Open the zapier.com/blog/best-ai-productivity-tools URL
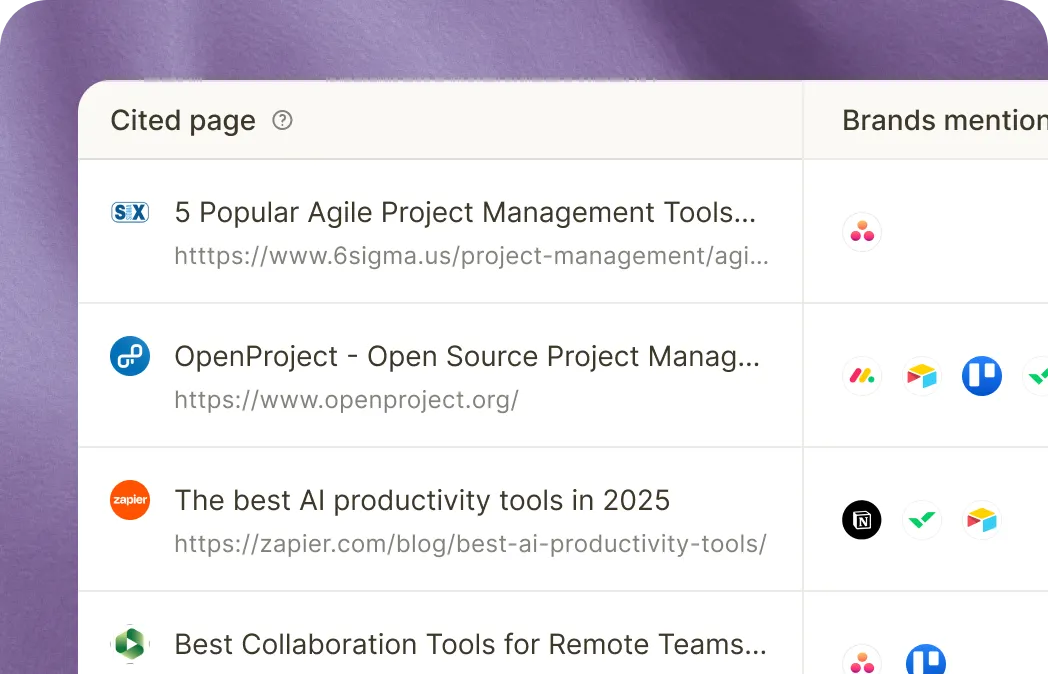This screenshot has height=674, width=1048. [471, 544]
